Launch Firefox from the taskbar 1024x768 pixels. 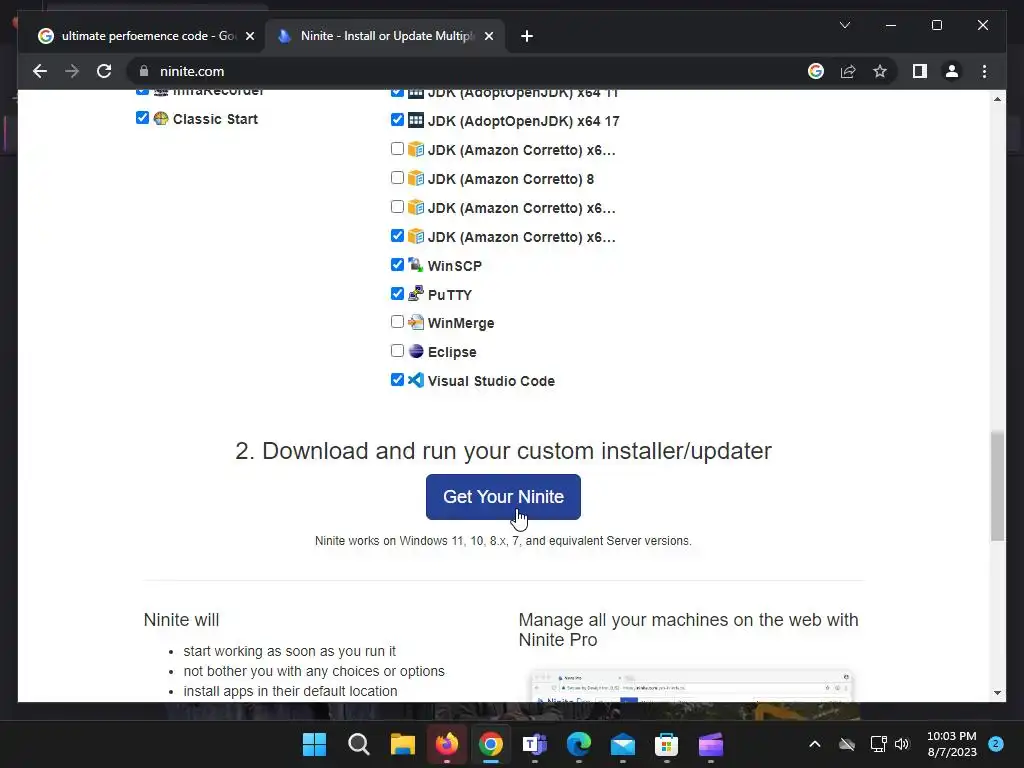[x=447, y=744]
